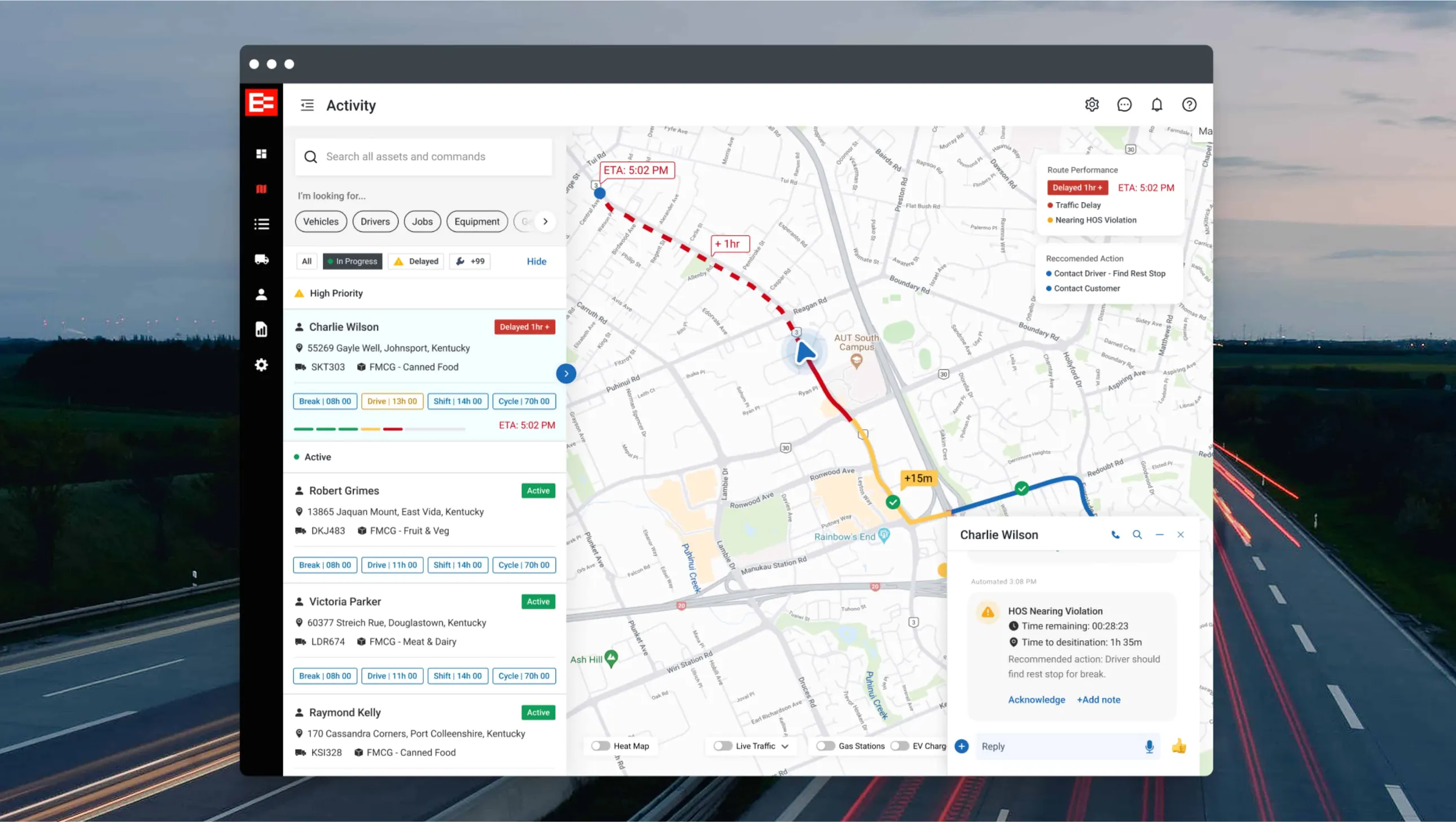
Task: Click the blue plus attachment icon by Reply
Action: [962, 746]
